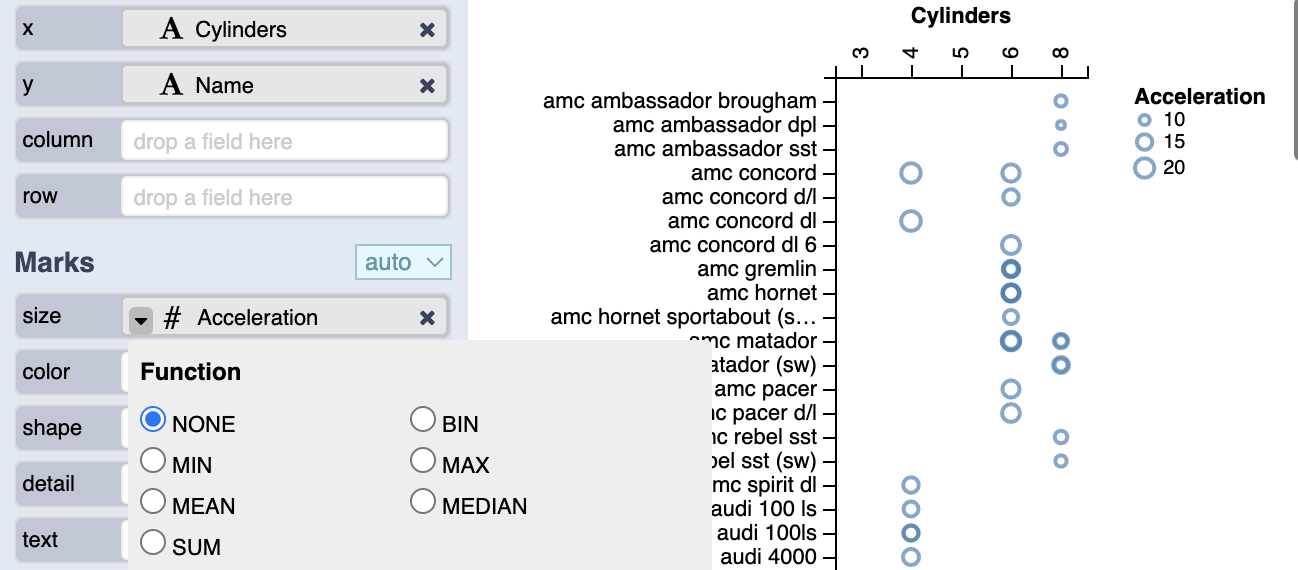Select the MIN function option

point(153,461)
